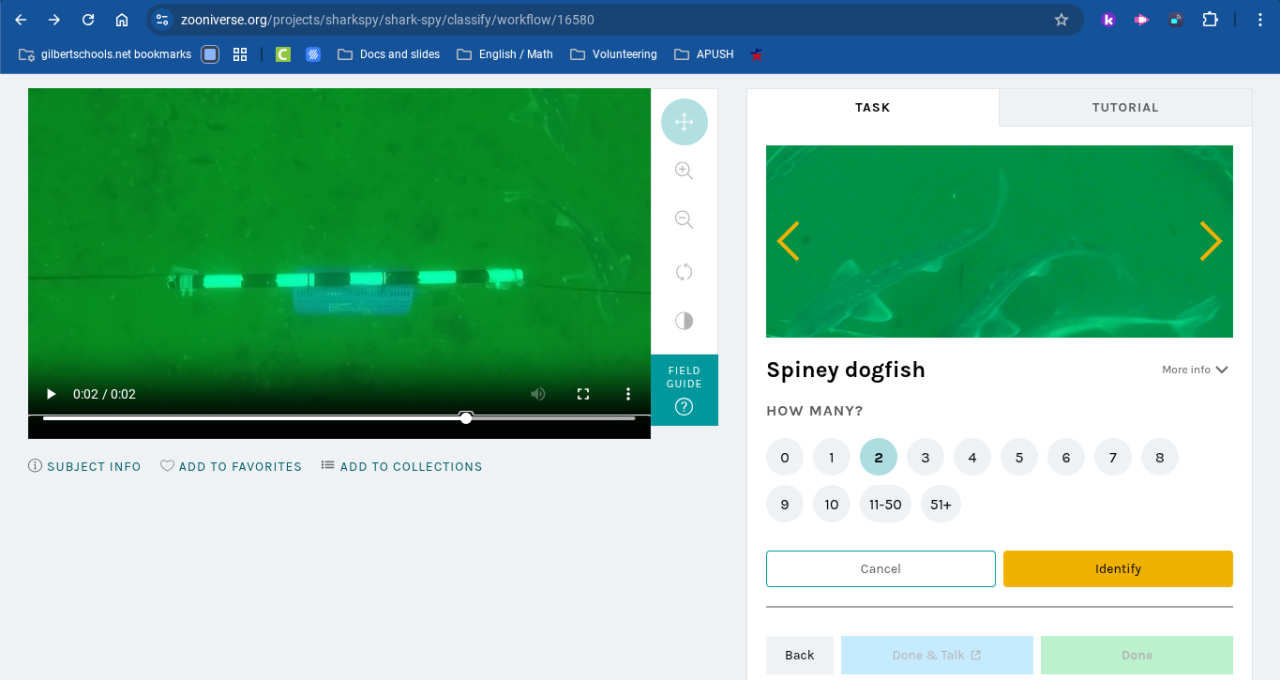This screenshot has height=680, width=1280.
Task: Open the green C bookmark
Action: 283,54
